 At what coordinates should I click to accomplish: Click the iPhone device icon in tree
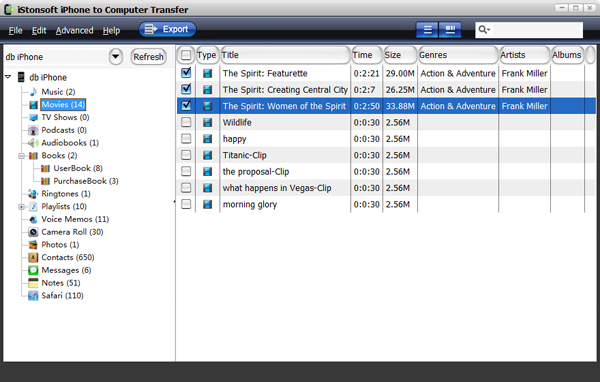tap(21, 77)
